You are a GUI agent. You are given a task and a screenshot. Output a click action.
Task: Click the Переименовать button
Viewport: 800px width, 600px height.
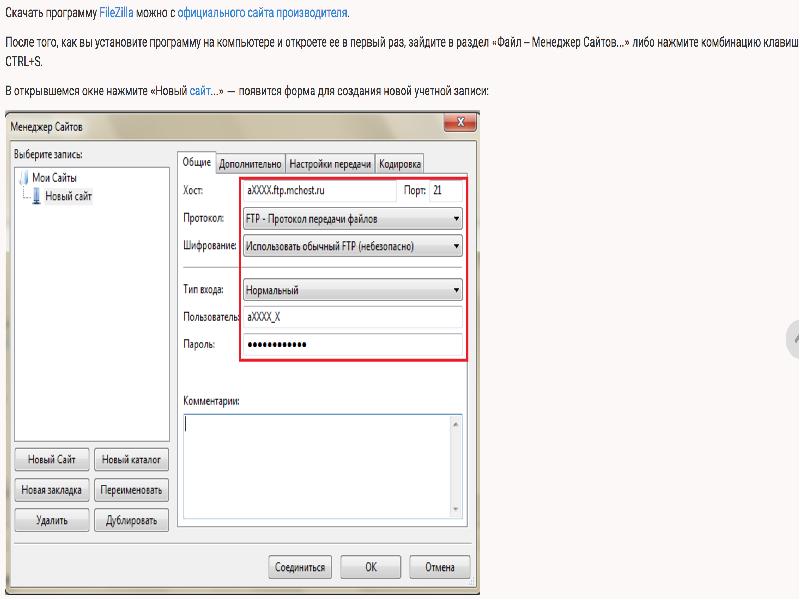pos(131,490)
